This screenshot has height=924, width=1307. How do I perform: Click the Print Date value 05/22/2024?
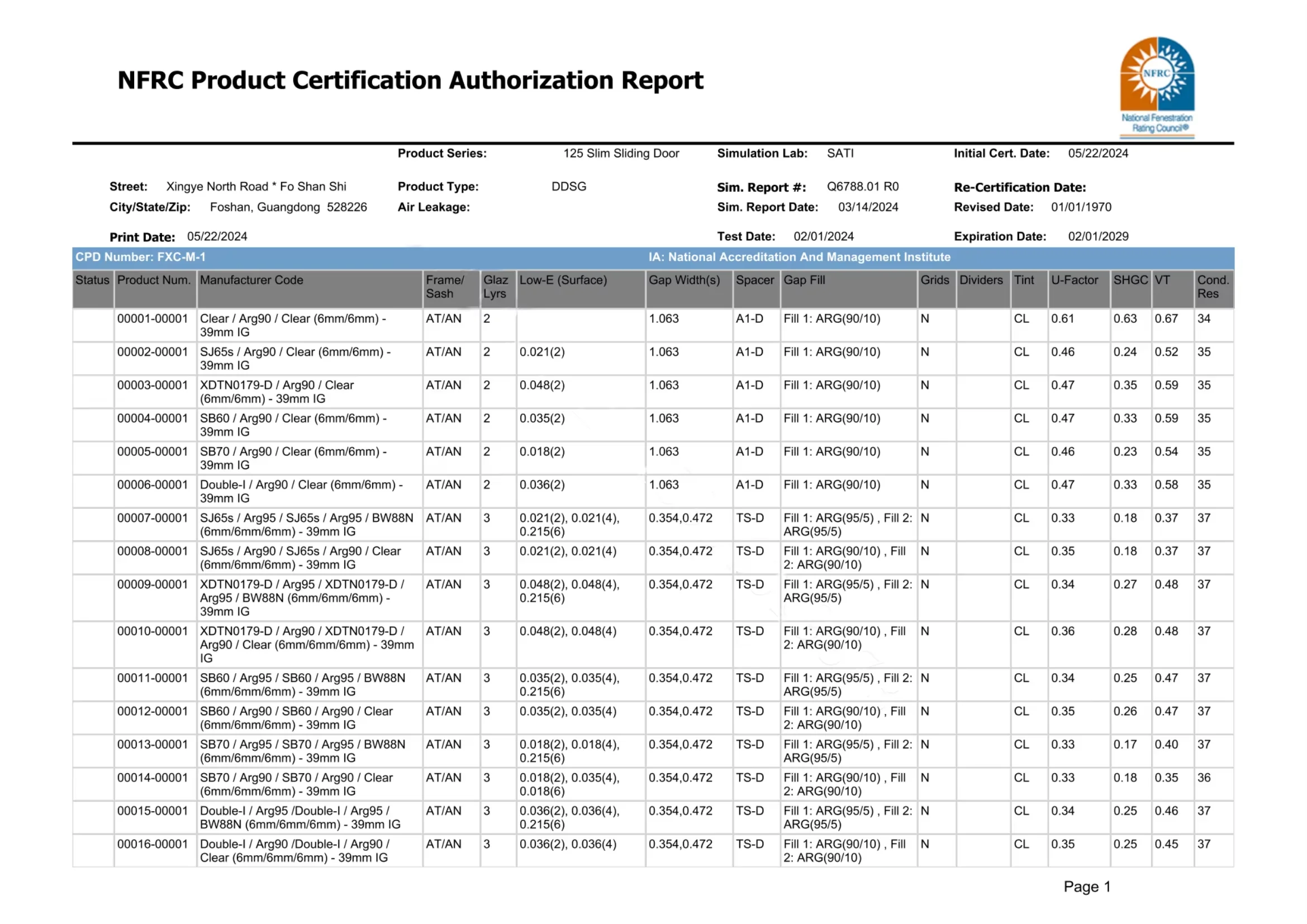(217, 237)
